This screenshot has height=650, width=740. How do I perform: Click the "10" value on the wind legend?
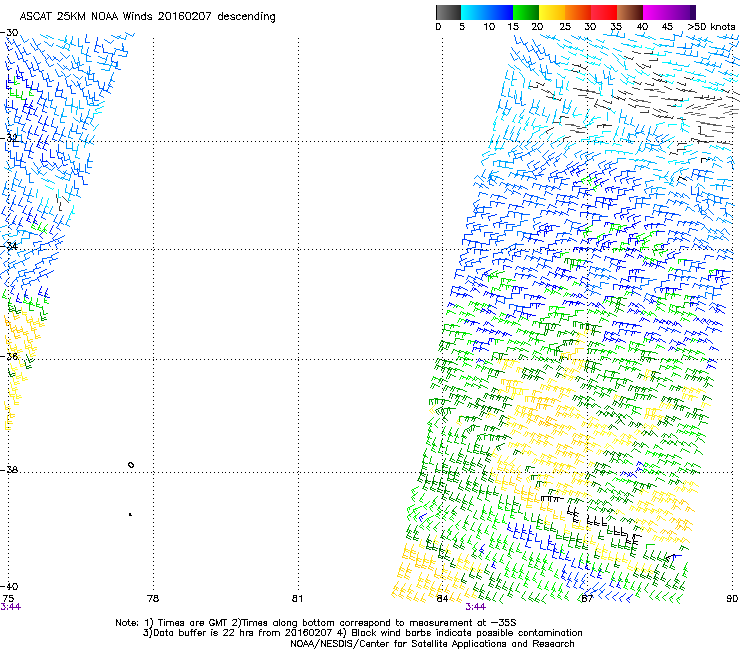[489, 27]
